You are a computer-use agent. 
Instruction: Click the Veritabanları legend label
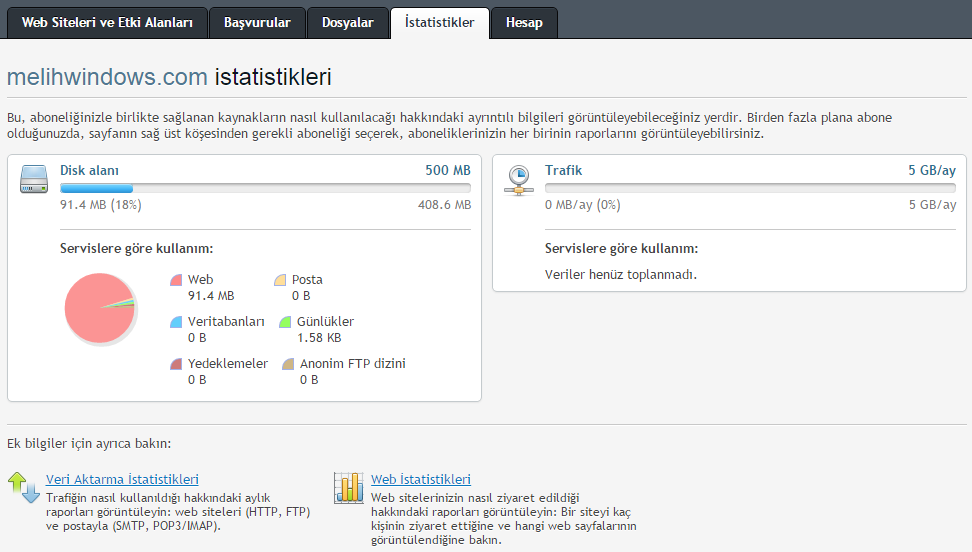pyautogui.click(x=226, y=322)
